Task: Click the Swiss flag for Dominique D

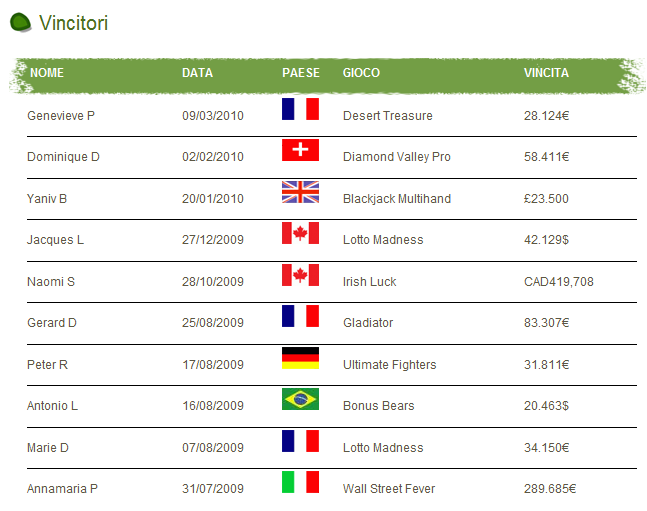Action: 300,150
